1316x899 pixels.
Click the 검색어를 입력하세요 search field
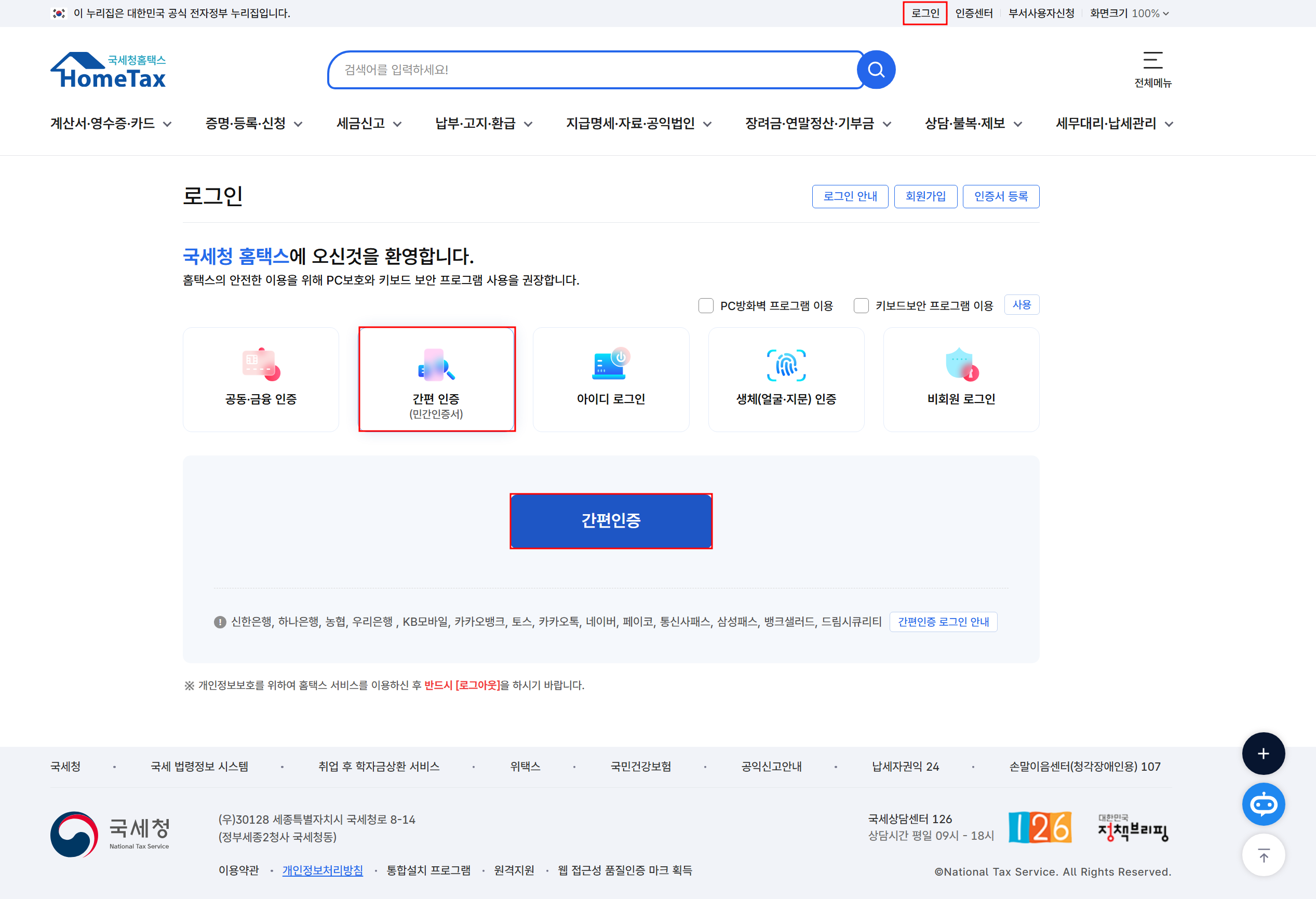595,70
